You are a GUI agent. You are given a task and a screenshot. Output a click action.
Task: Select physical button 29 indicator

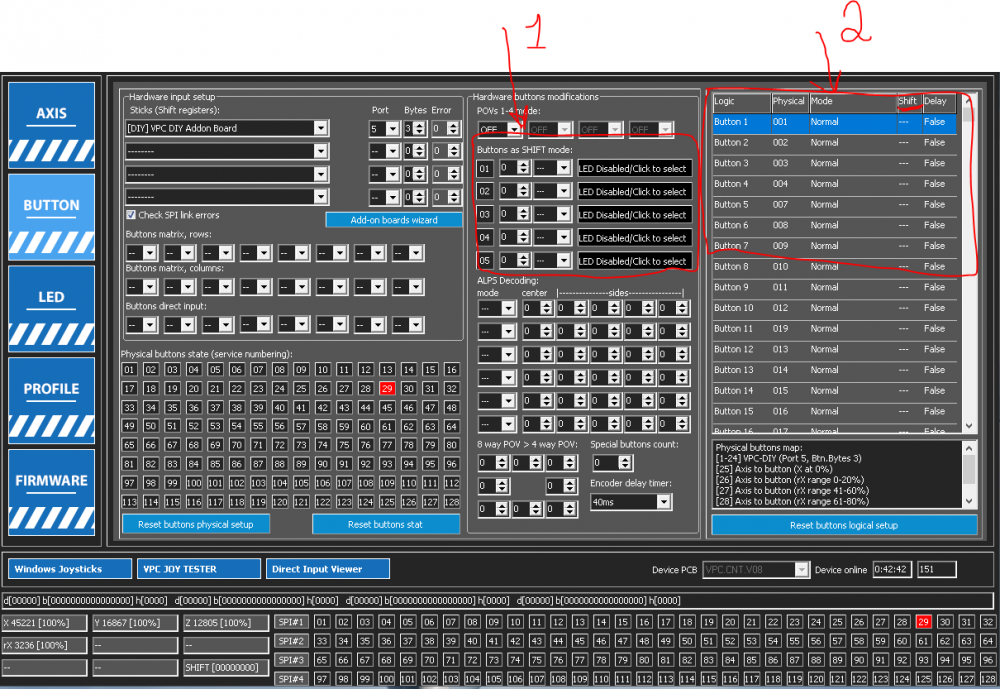(x=387, y=389)
